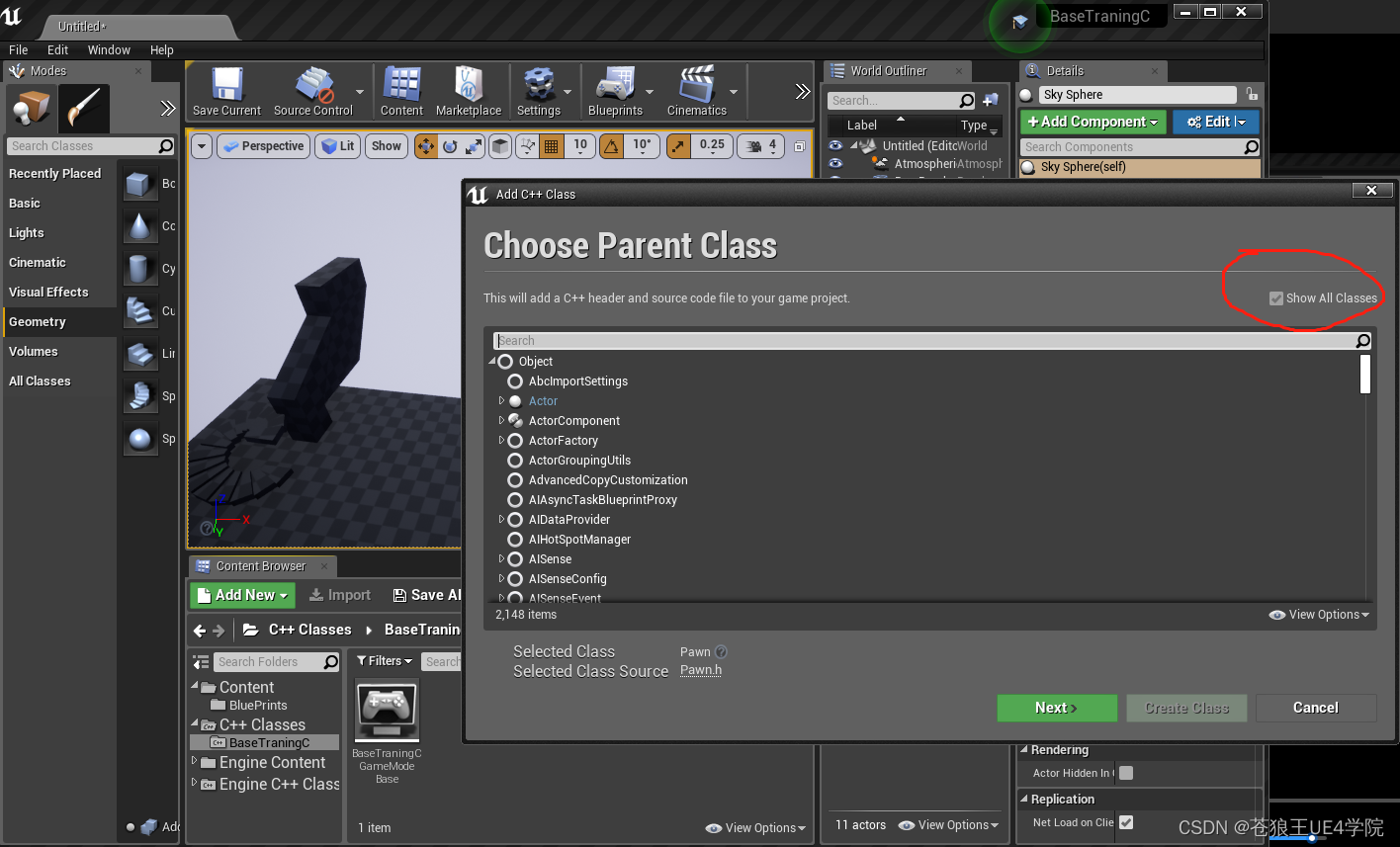
Task: Expand the Actor class in the tree
Action: pyautogui.click(x=500, y=400)
